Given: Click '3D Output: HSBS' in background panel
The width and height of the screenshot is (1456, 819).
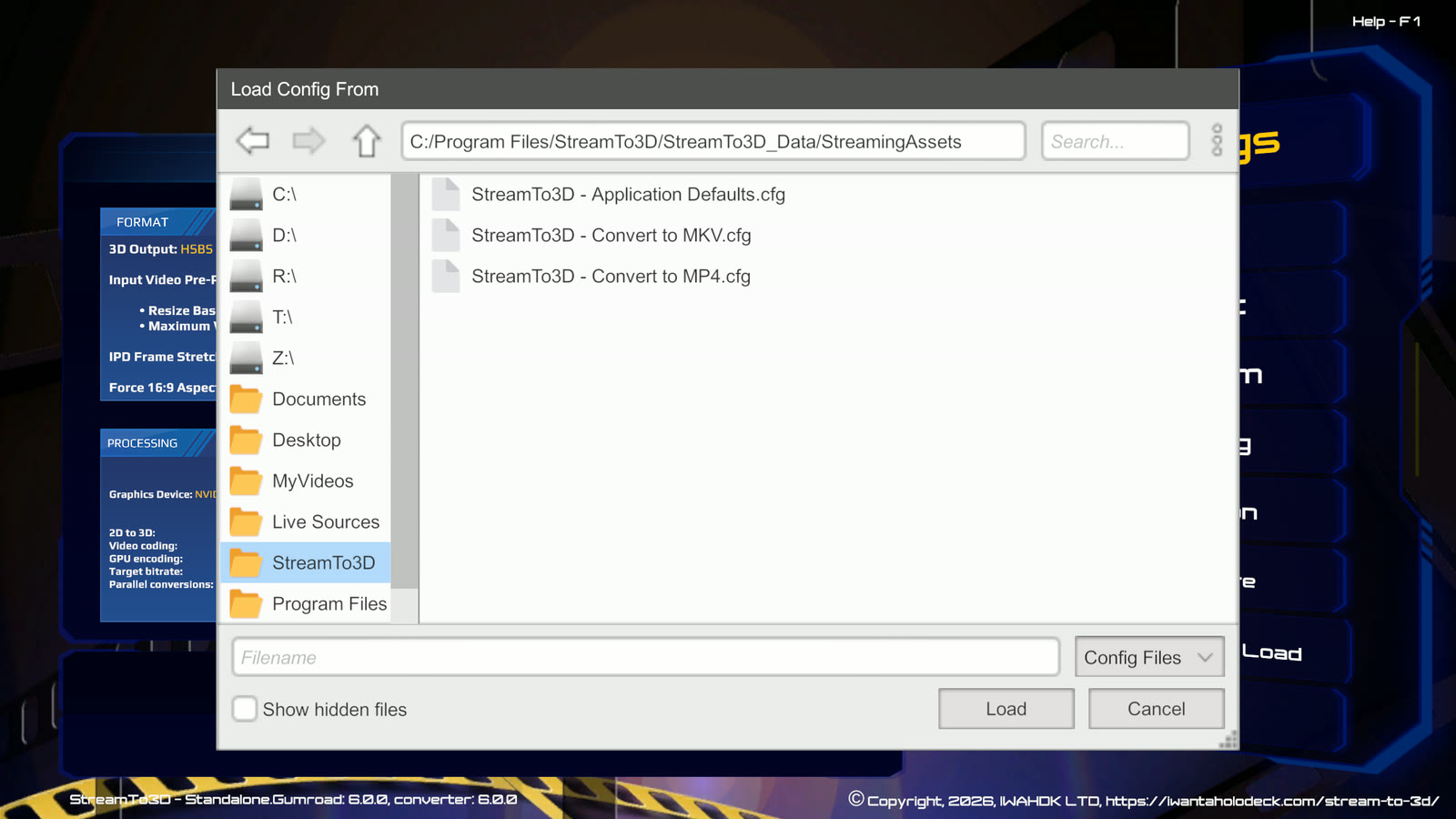Looking at the screenshot, I should pyautogui.click(x=161, y=248).
